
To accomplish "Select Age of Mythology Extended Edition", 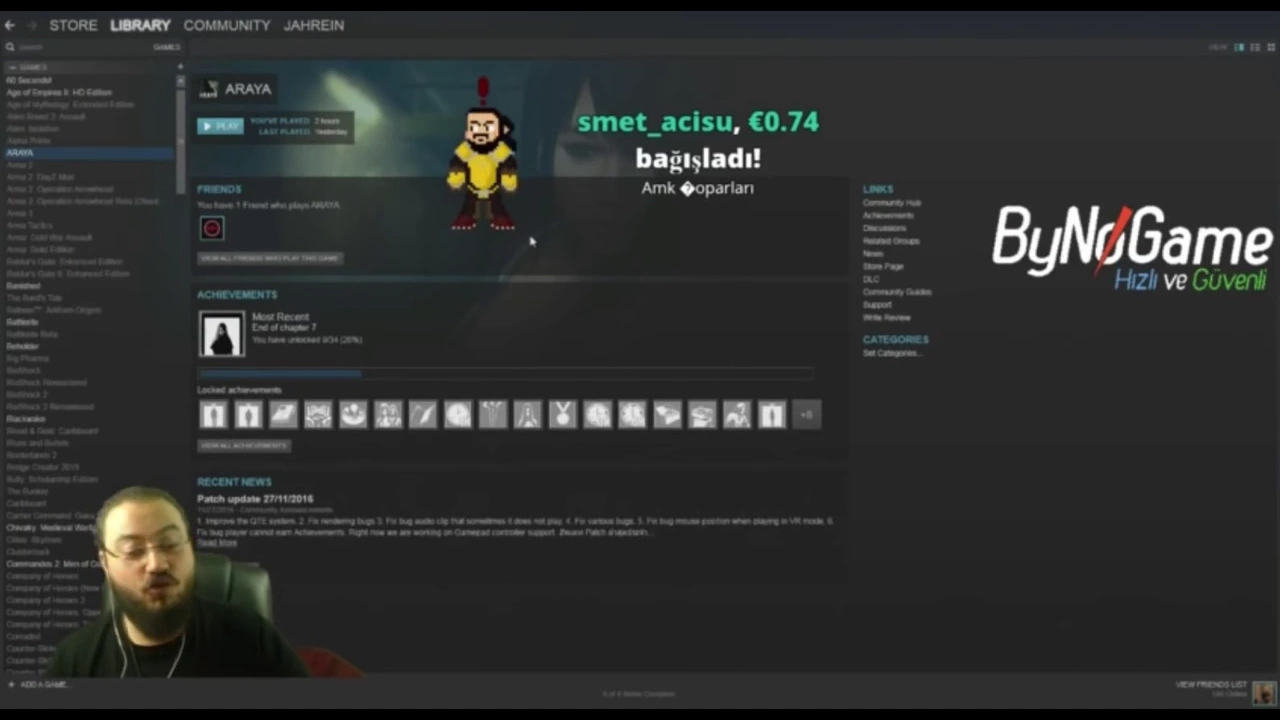I will 70,104.
